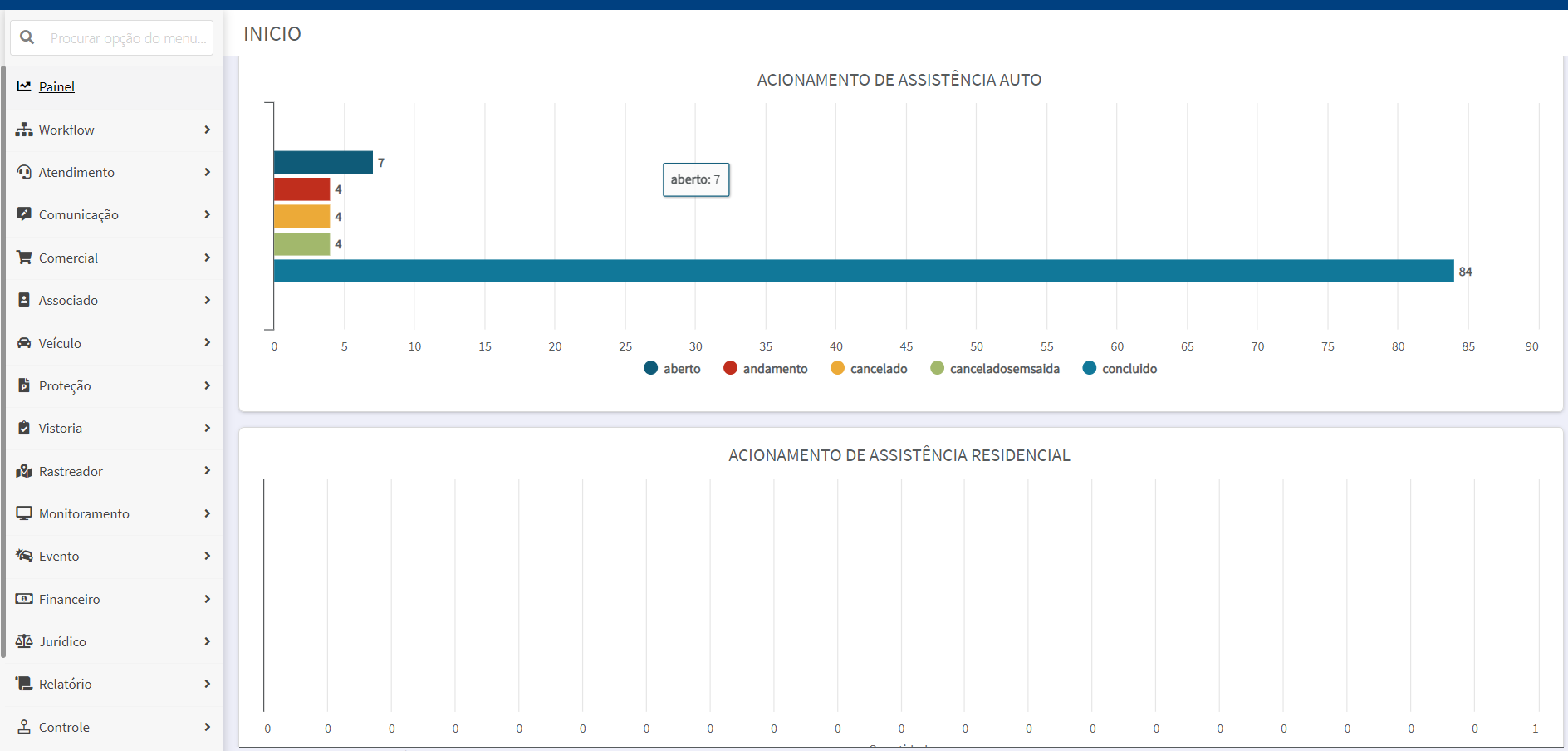Click the Atendimento headset icon
This screenshot has width=1568, height=751.
point(24,172)
